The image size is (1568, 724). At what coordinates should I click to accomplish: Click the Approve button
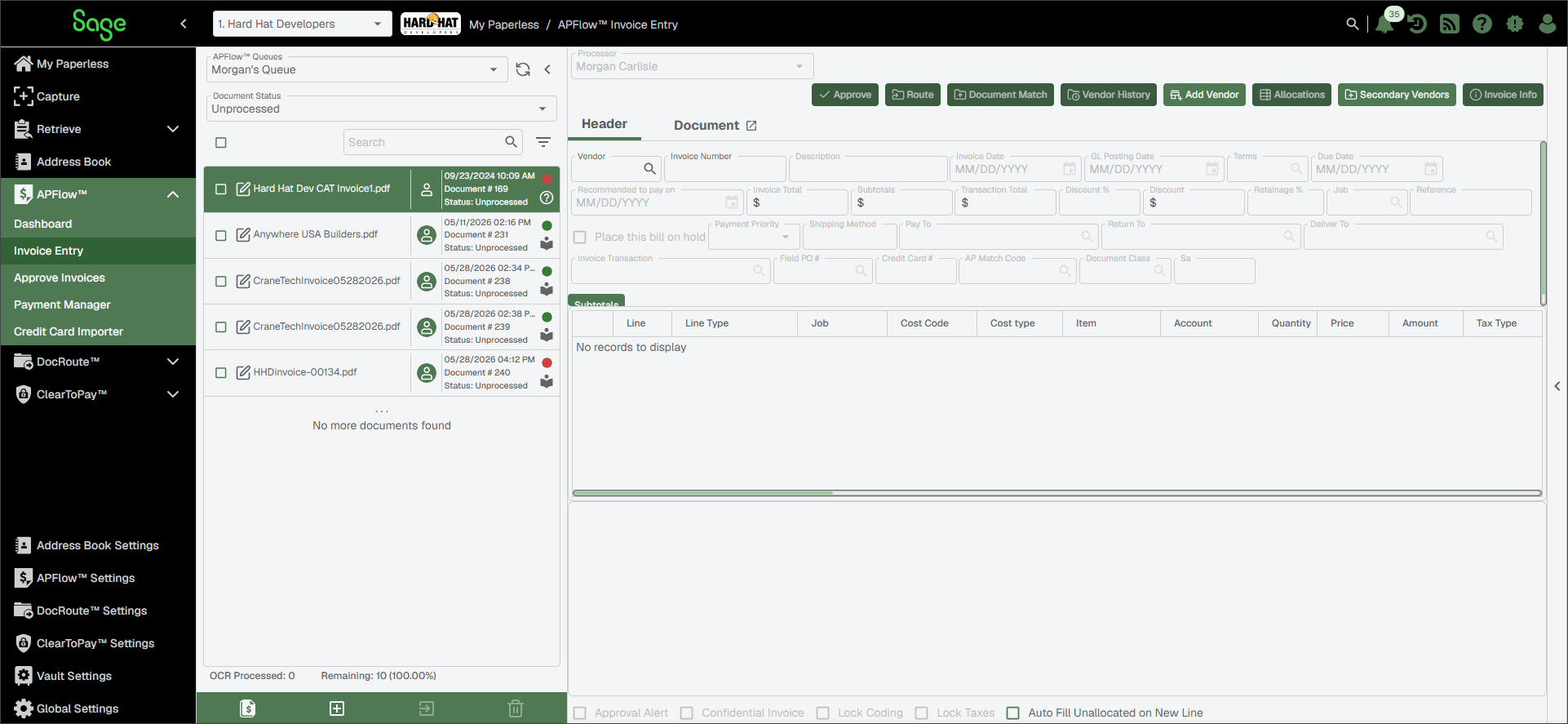point(845,95)
